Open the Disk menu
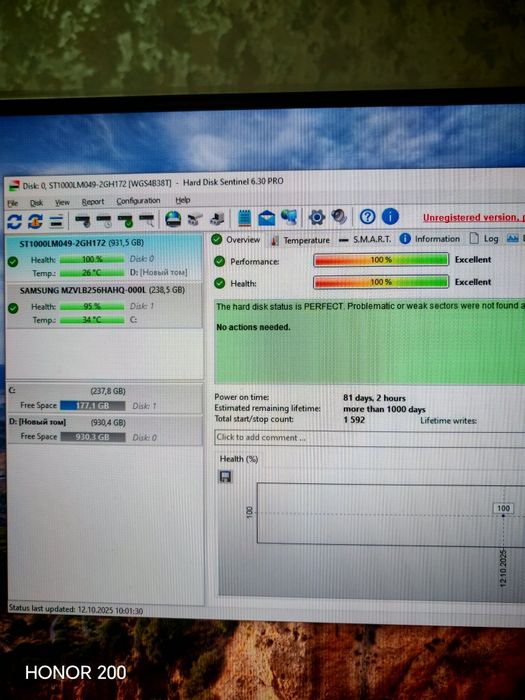525x700 pixels. tap(36, 203)
